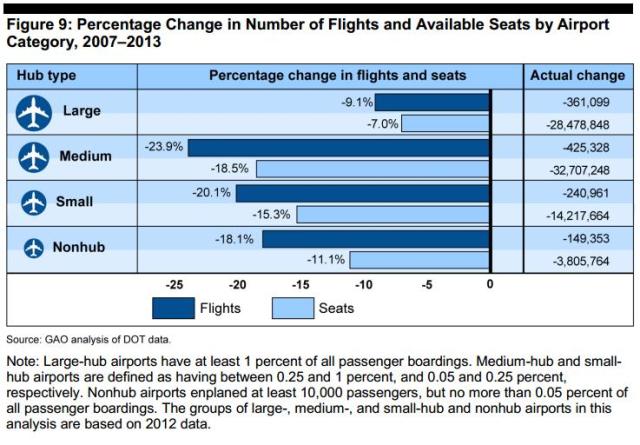Select the Nonhub seats bar
The height and width of the screenshot is (445, 640).
(x=419, y=259)
